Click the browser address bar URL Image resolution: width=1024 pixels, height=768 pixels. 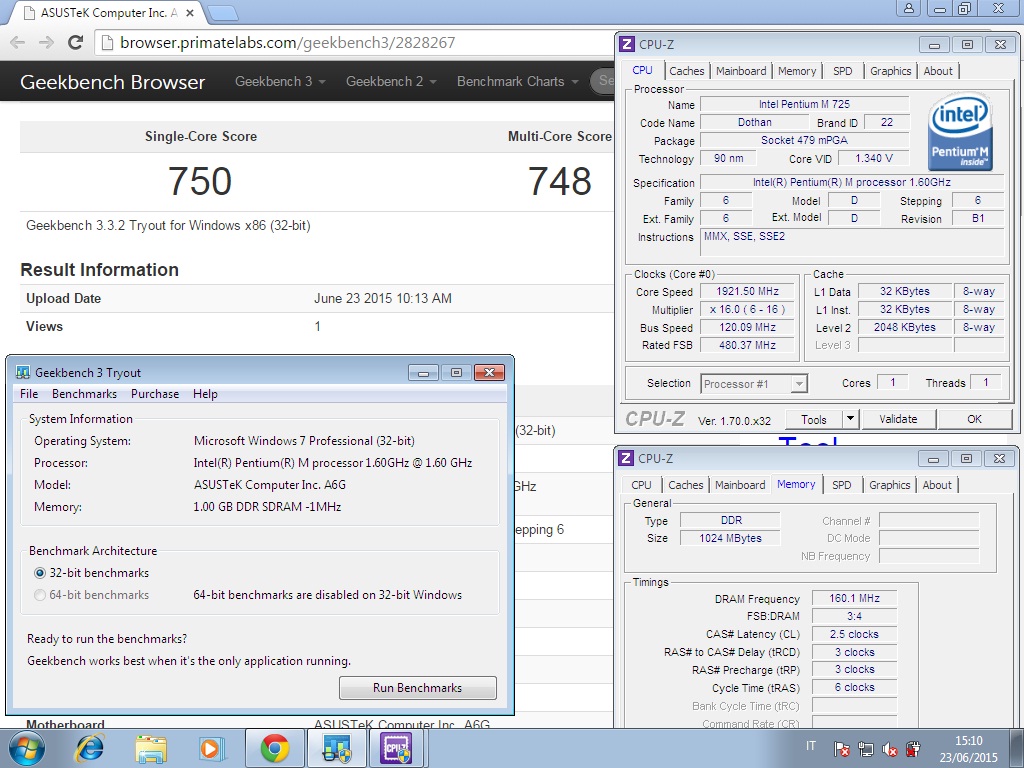pyautogui.click(x=287, y=43)
